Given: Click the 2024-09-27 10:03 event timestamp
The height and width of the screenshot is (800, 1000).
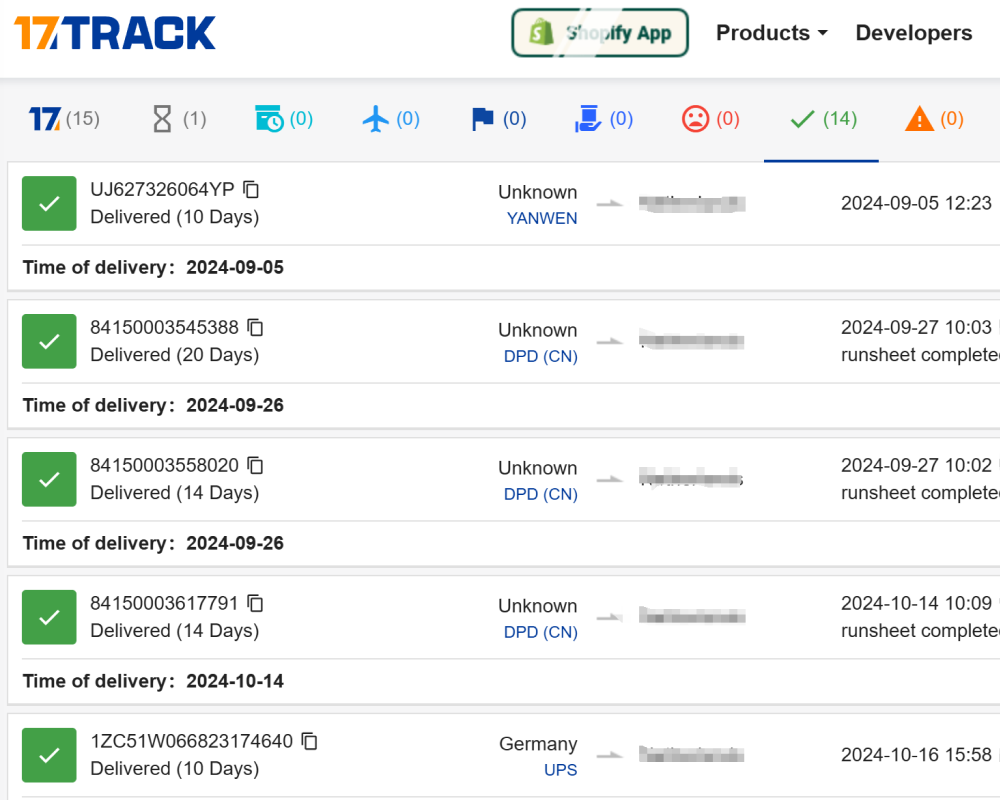Looking at the screenshot, I should point(916,327).
